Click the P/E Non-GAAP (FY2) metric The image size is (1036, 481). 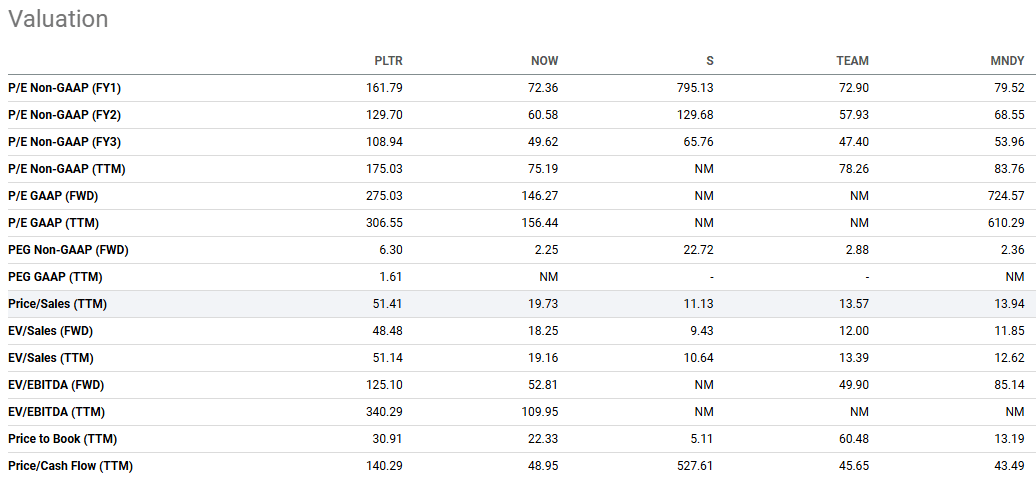pyautogui.click(x=64, y=115)
